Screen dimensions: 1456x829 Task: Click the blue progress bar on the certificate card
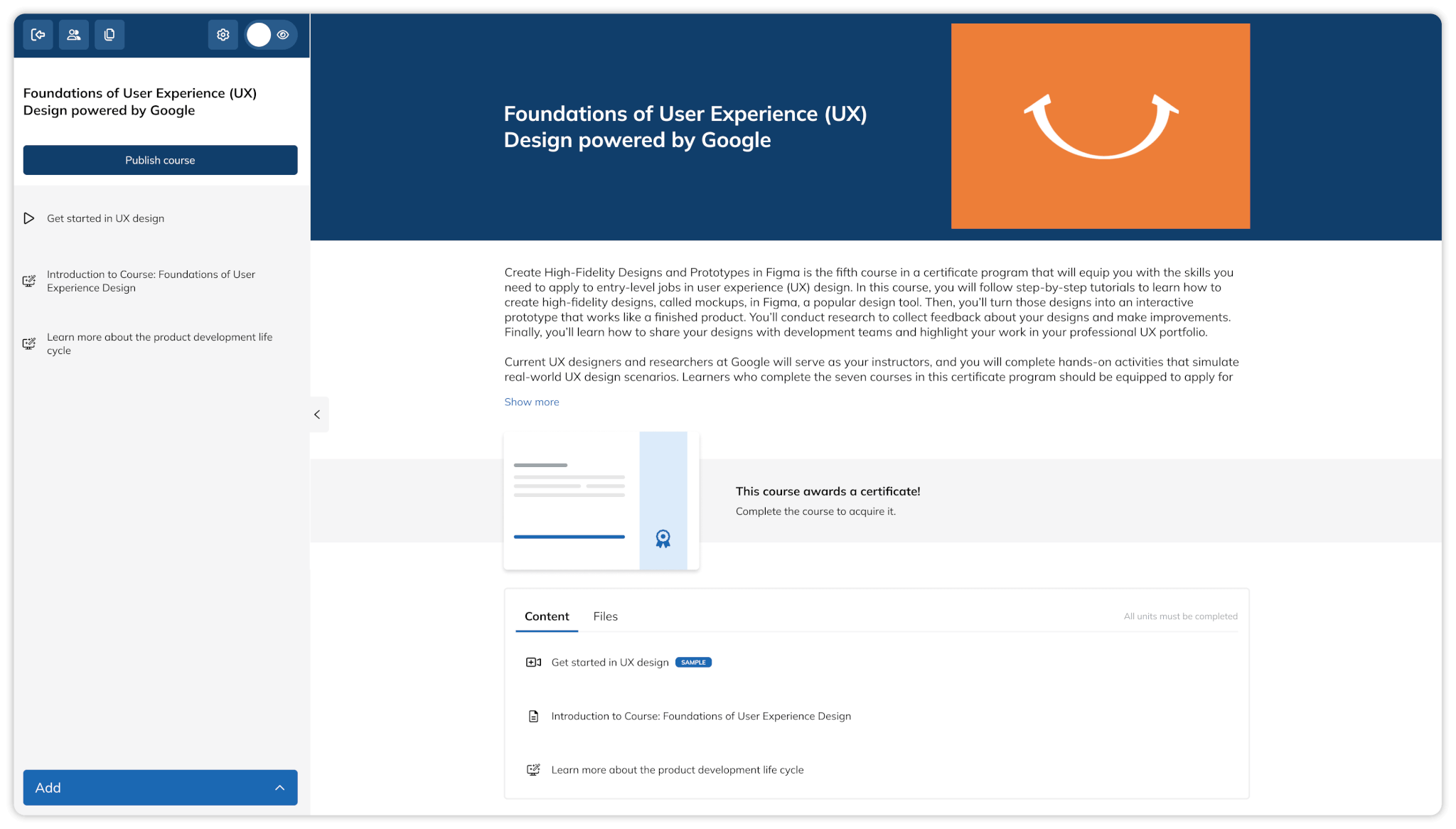pyautogui.click(x=569, y=537)
